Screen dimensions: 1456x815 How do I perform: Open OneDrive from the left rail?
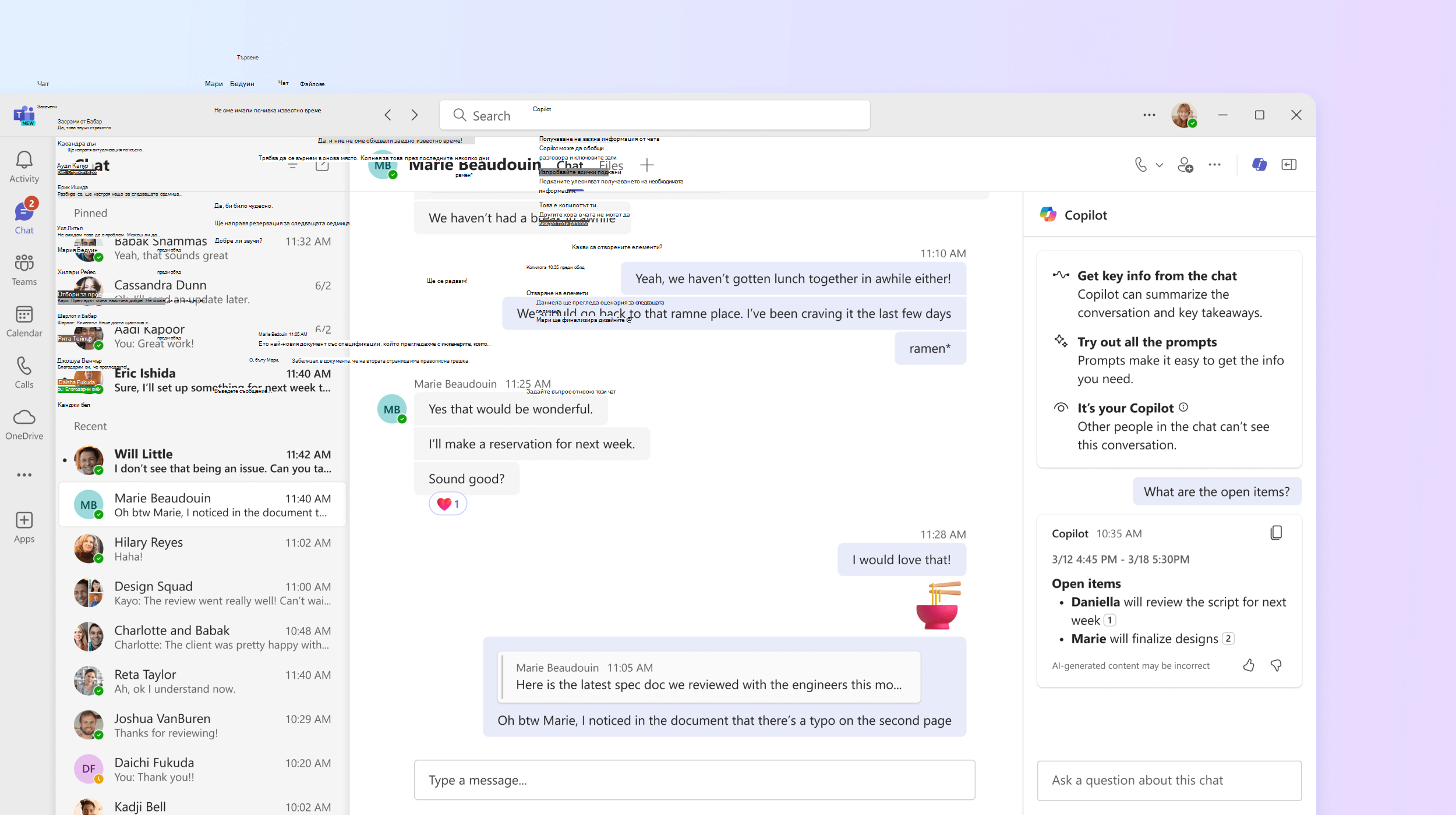[x=24, y=424]
